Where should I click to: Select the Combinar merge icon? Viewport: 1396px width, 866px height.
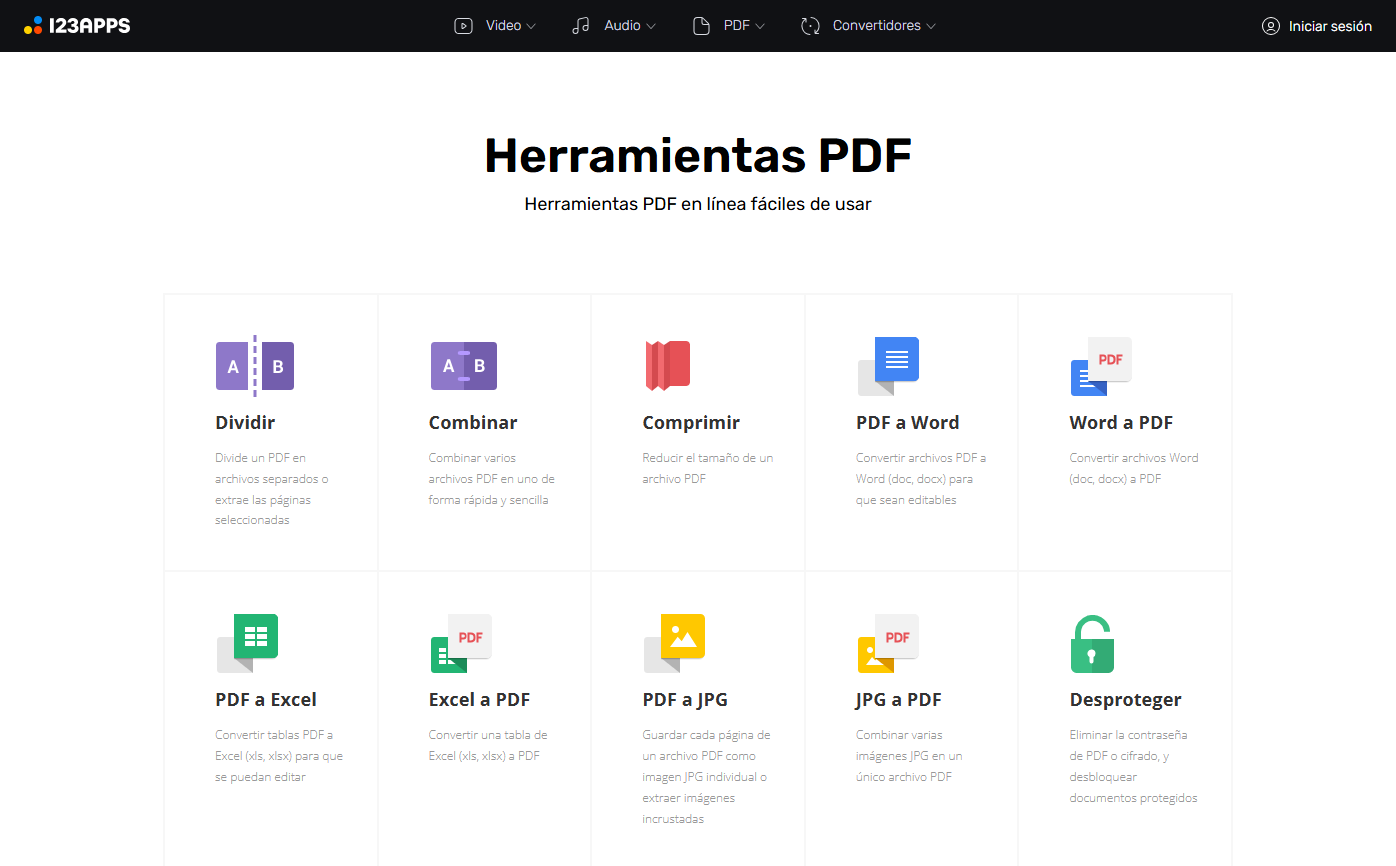(463, 366)
